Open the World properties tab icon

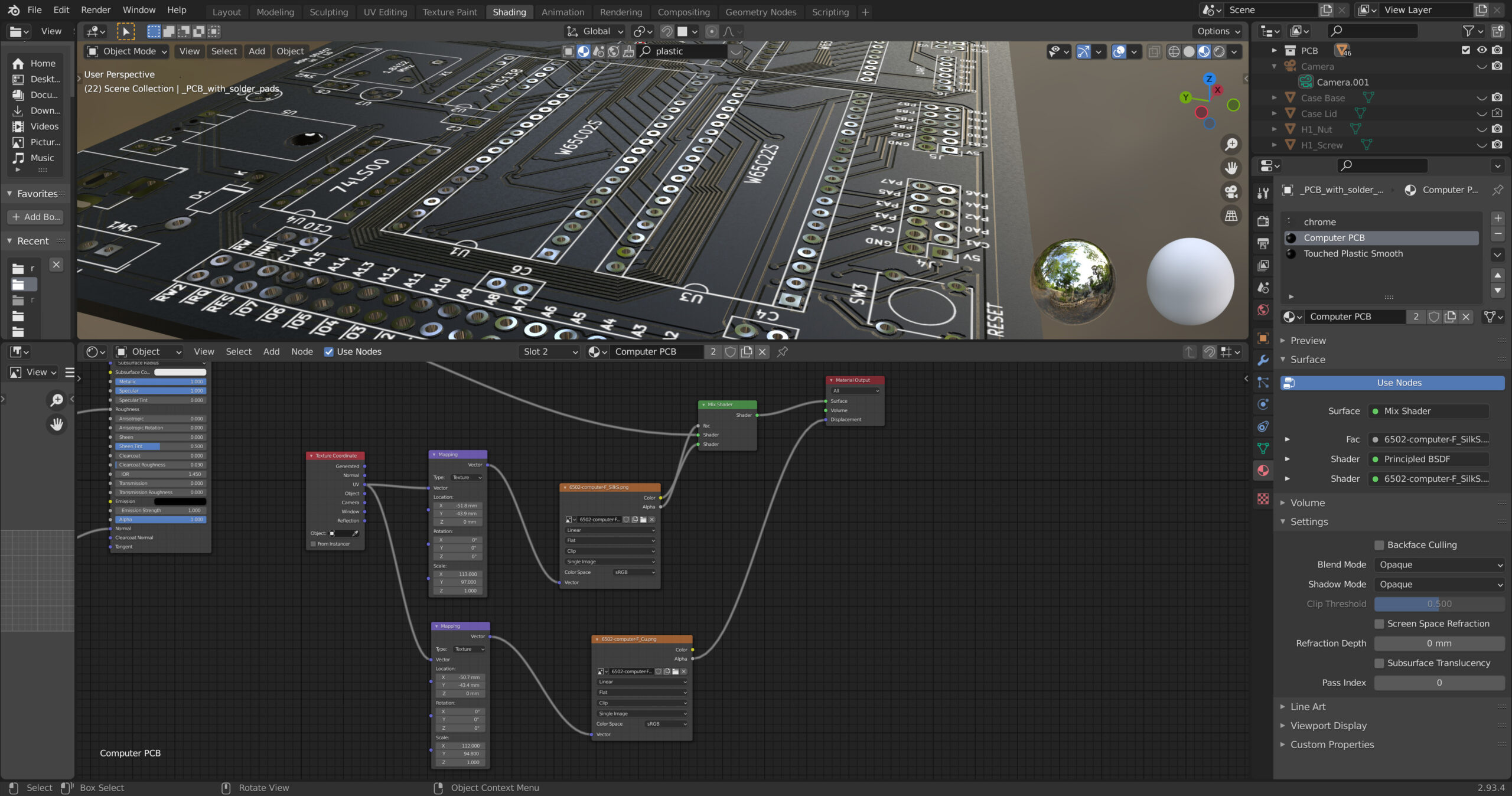coord(1263,310)
